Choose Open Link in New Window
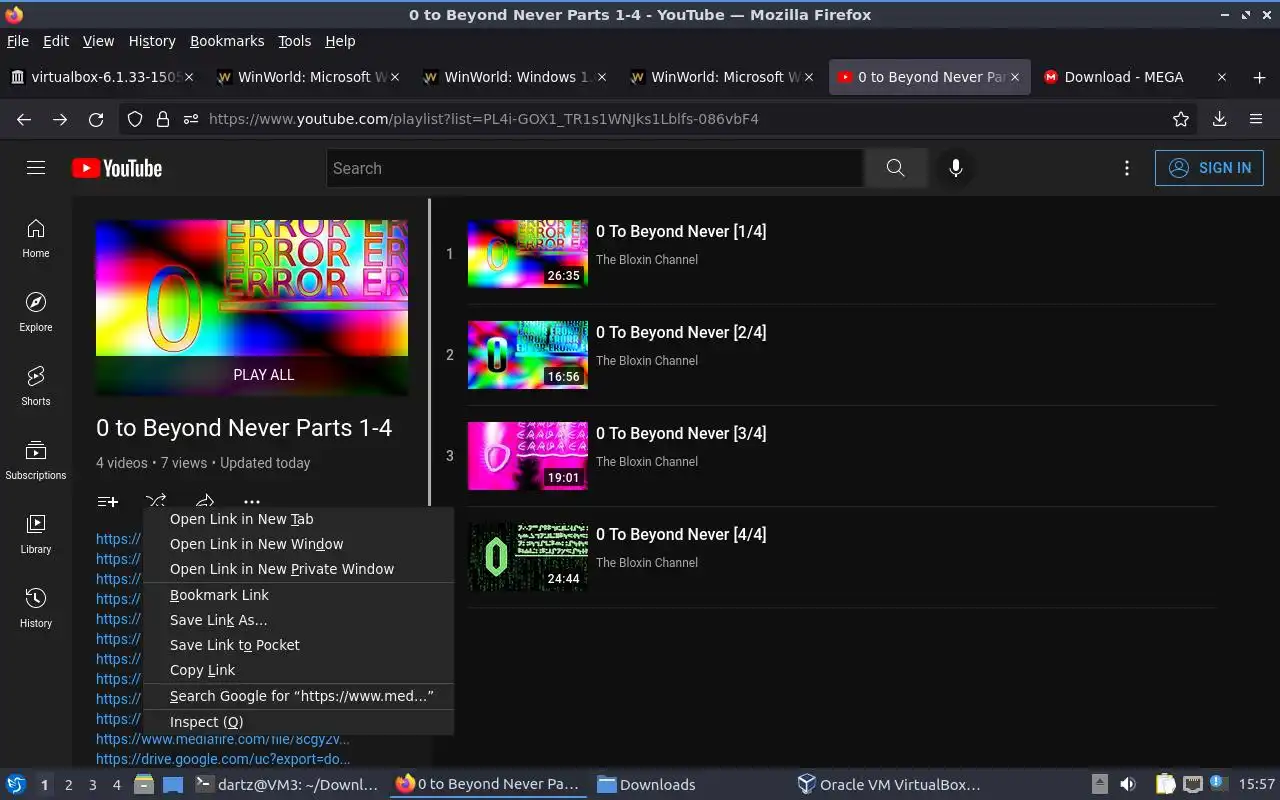The width and height of the screenshot is (1280, 800). (298, 544)
